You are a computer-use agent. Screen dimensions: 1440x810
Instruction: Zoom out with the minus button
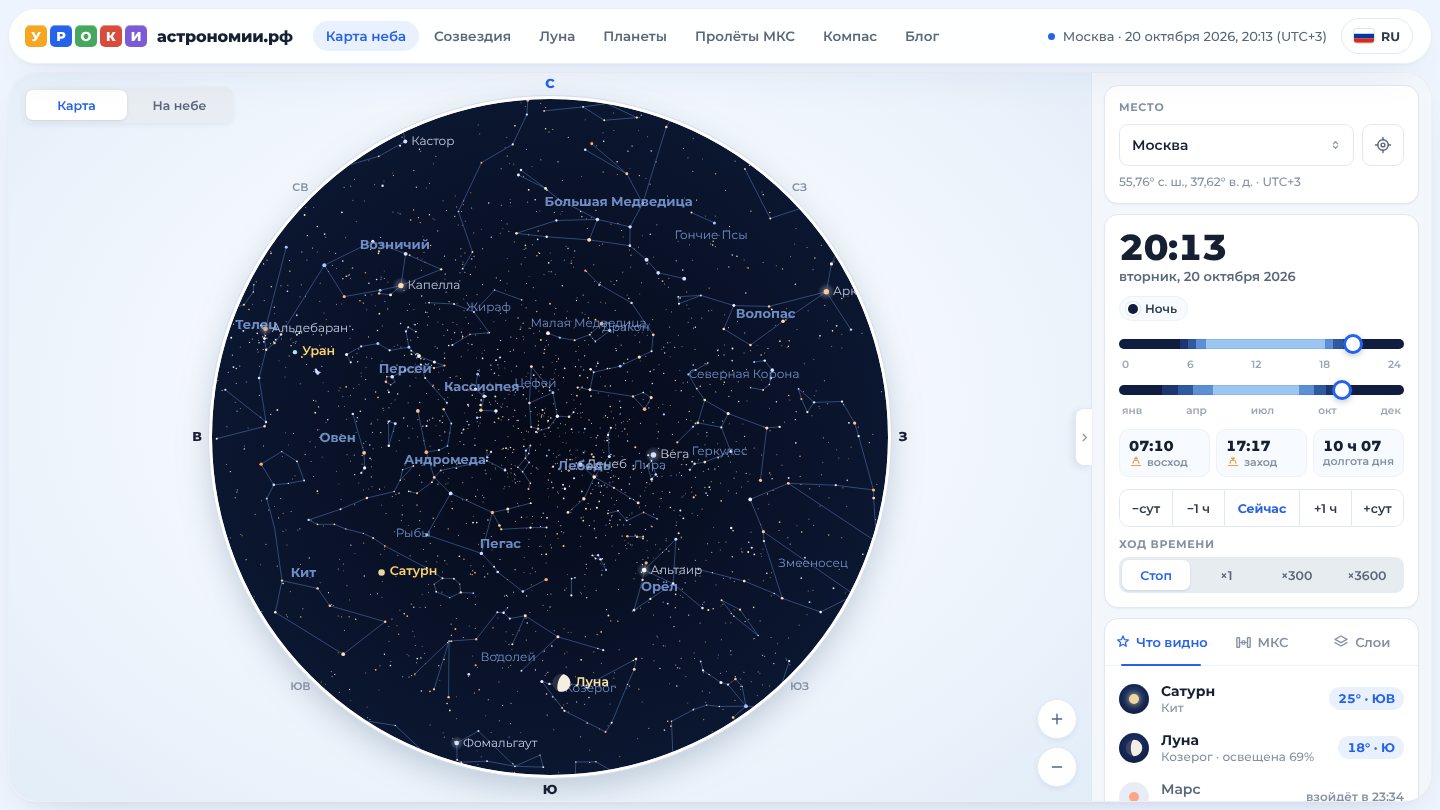coord(1057,767)
